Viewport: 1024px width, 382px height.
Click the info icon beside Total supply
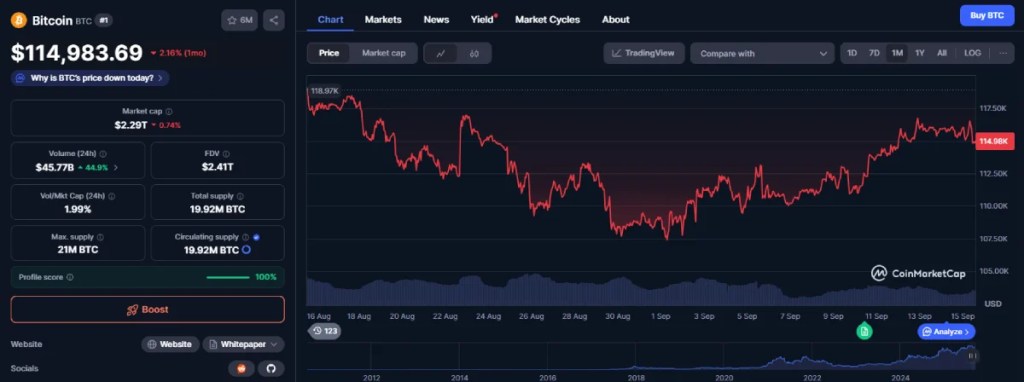240,196
